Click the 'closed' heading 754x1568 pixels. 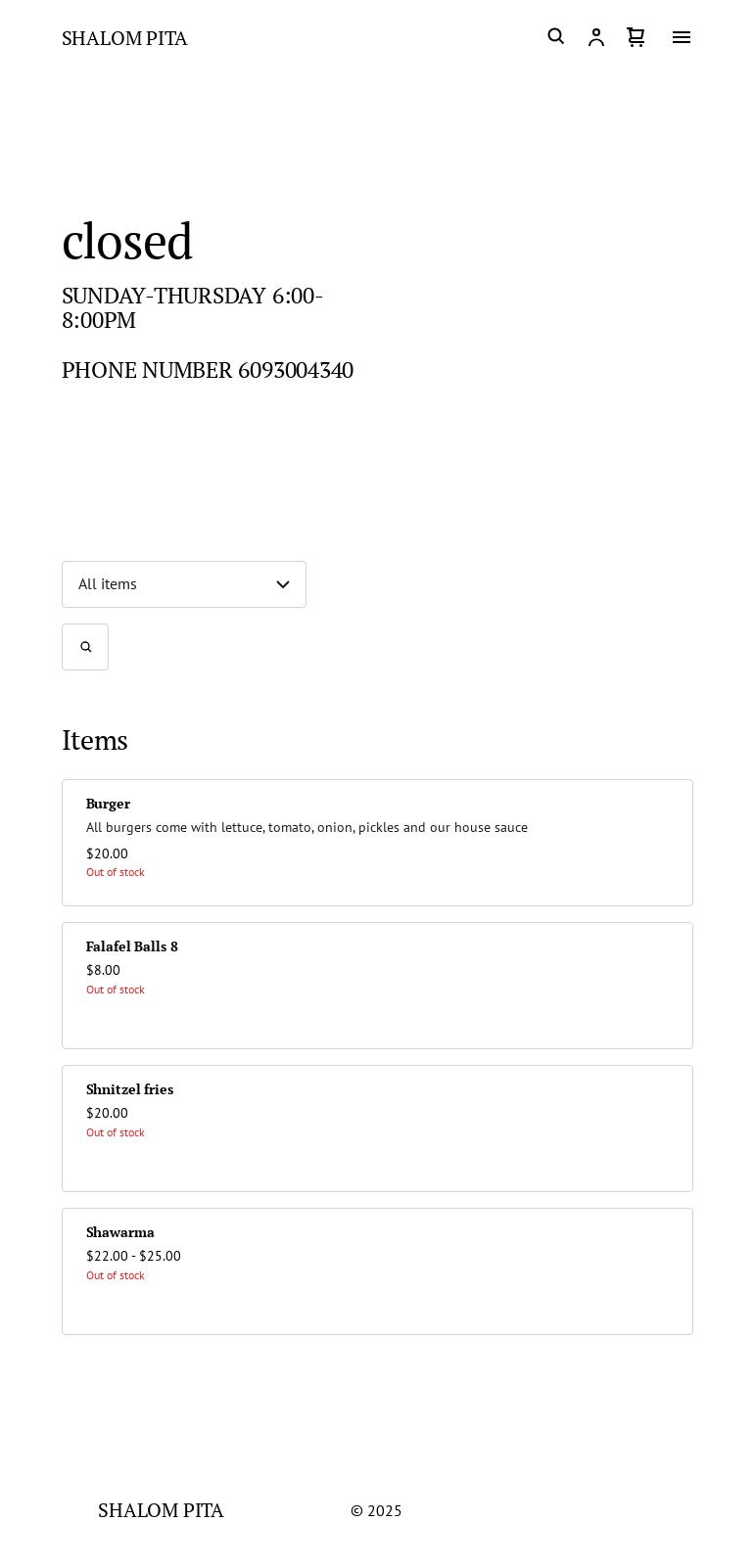tap(127, 241)
